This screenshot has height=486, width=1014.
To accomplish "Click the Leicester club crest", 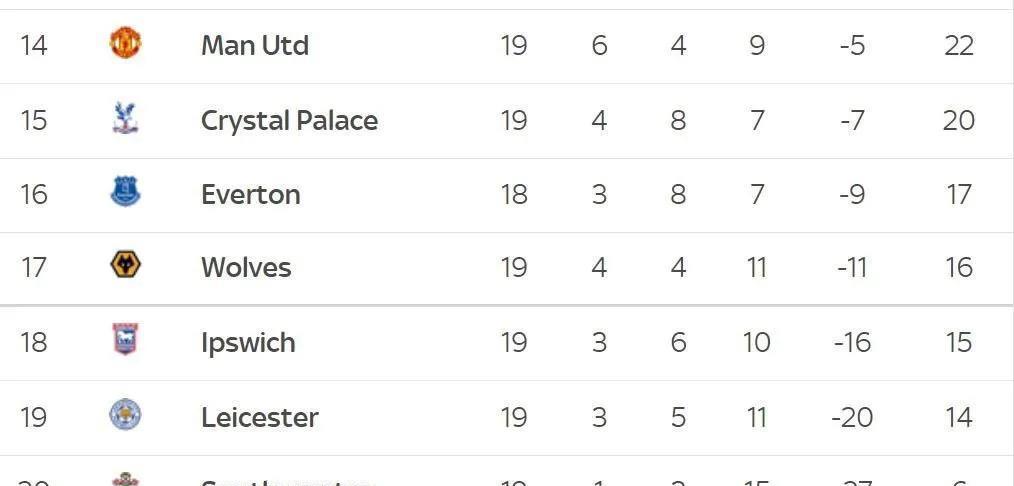I will point(125,415).
